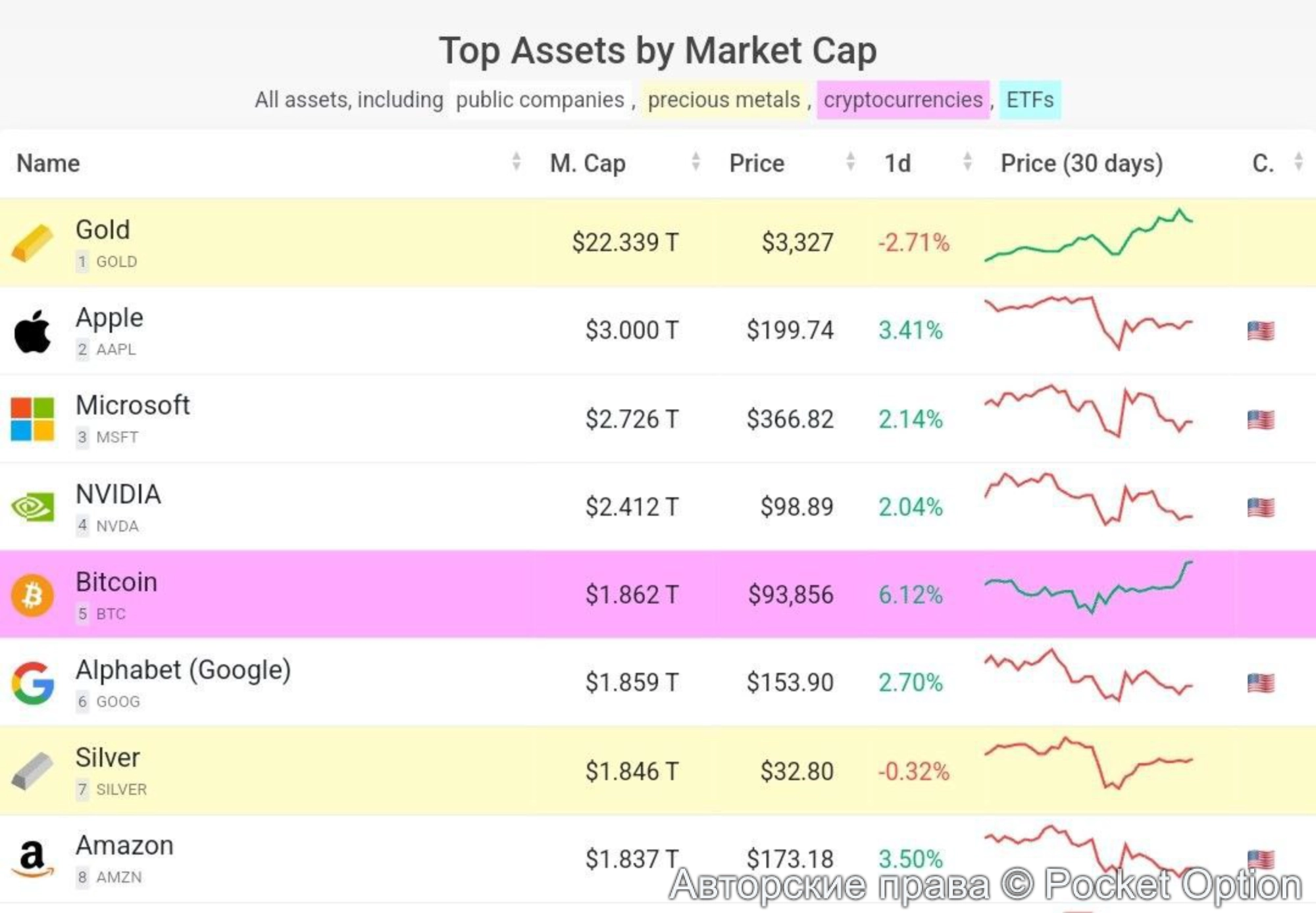This screenshot has width=1316, height=913.
Task: Click the US flag in Apple row
Action: [x=1260, y=330]
